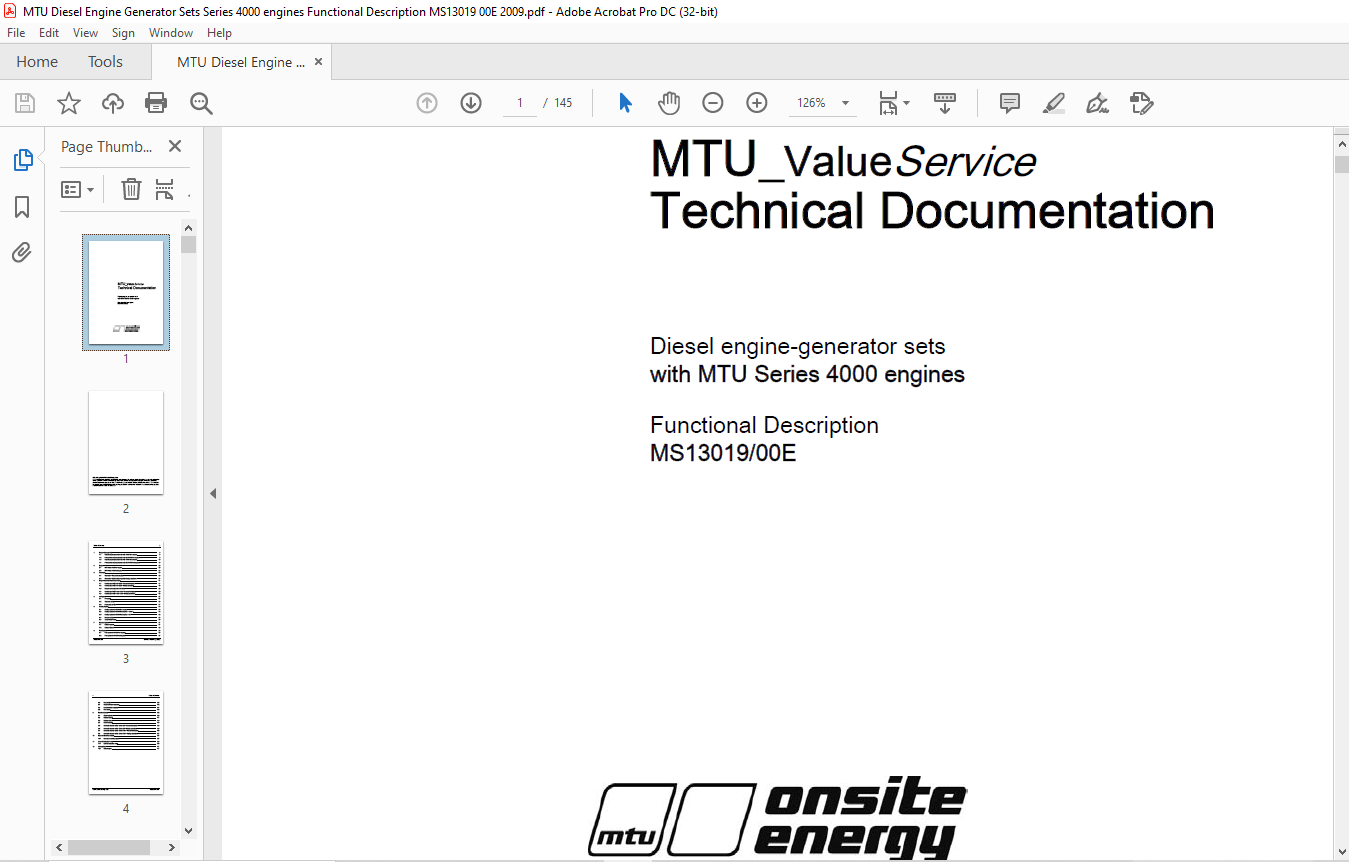Viewport: 1349px width, 862px height.
Task: Select the highlight text pen tool
Action: click(1053, 103)
